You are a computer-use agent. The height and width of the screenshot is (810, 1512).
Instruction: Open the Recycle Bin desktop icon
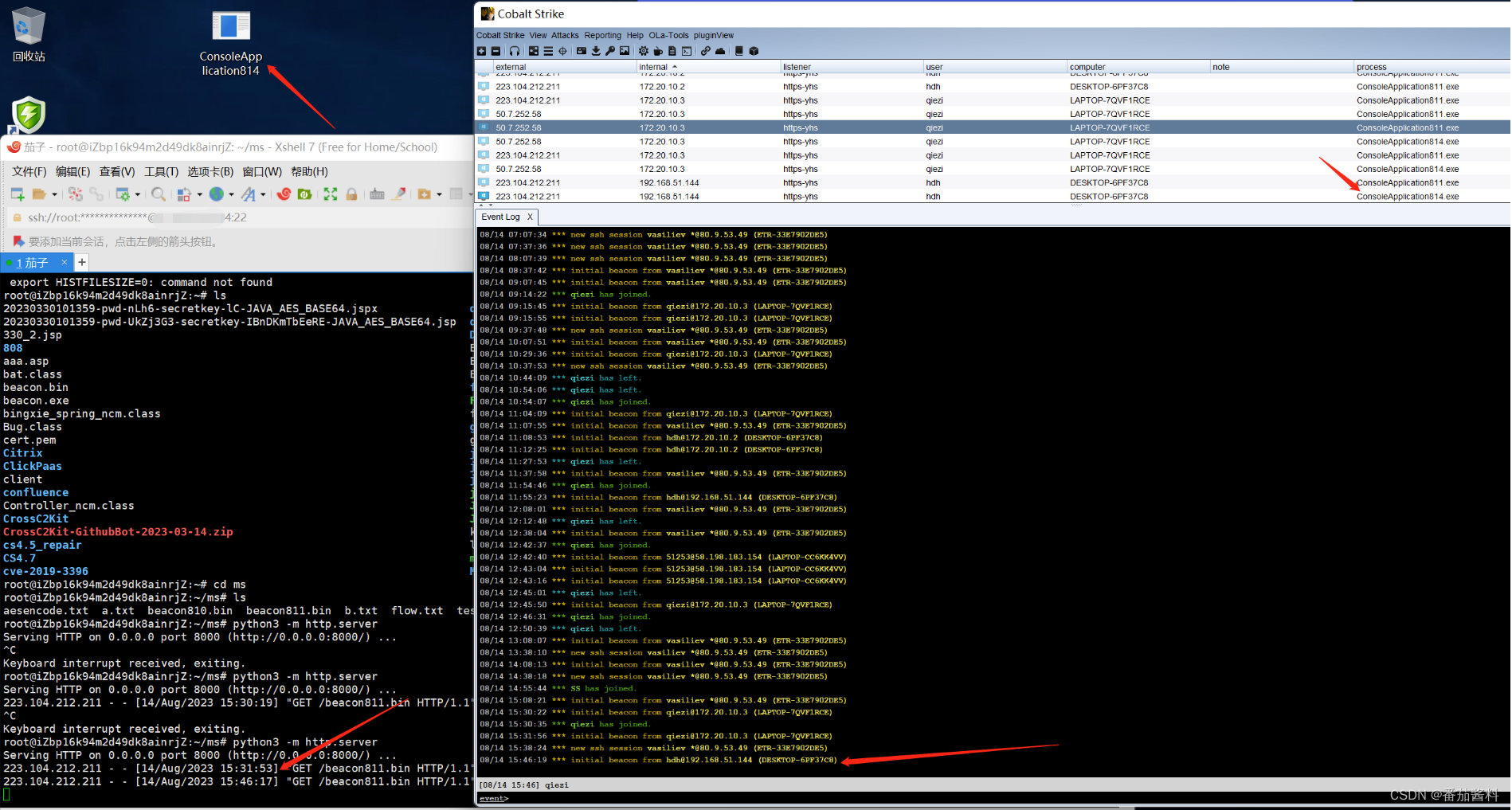[x=29, y=34]
